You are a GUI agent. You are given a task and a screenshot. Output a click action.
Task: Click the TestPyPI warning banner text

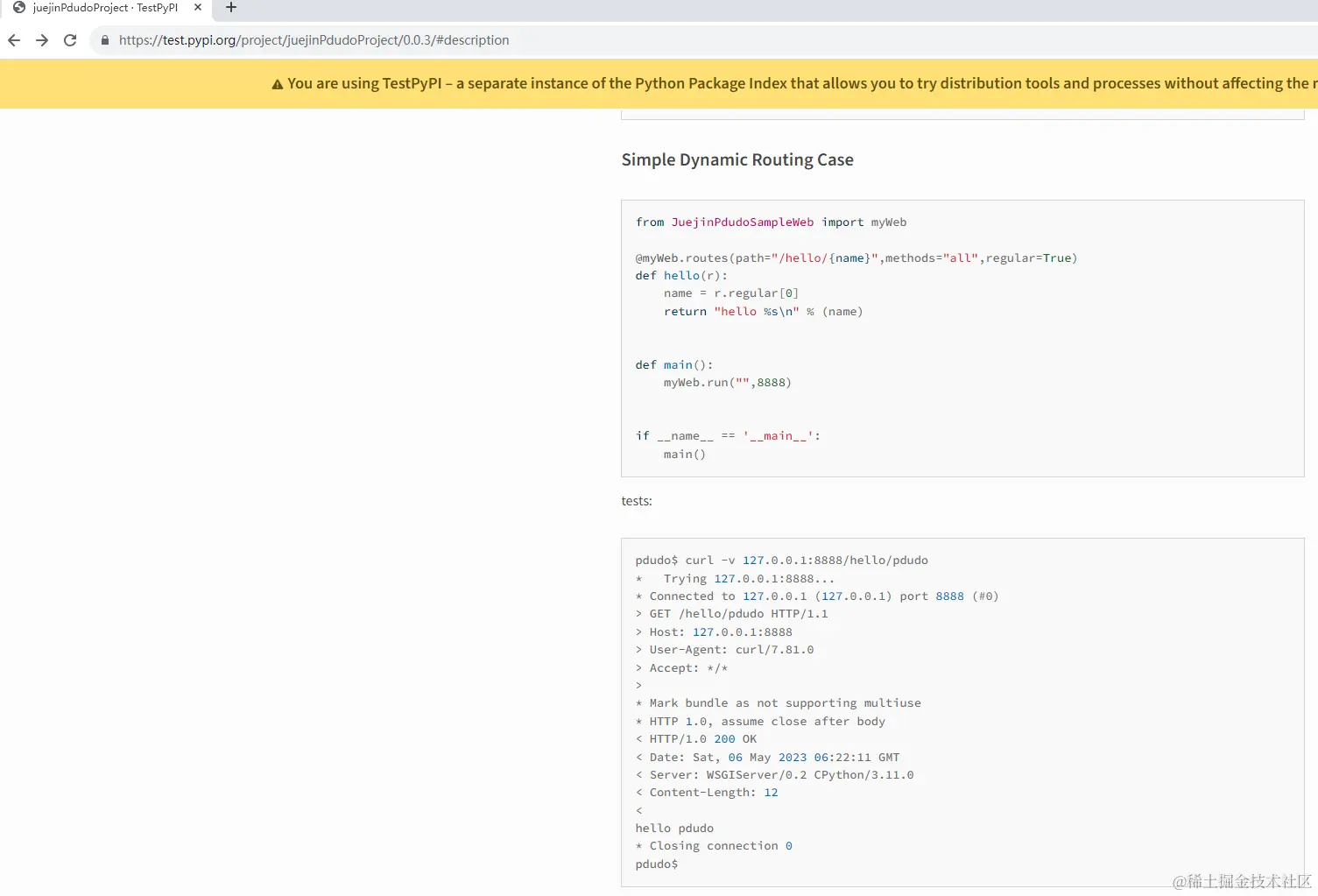tap(788, 84)
